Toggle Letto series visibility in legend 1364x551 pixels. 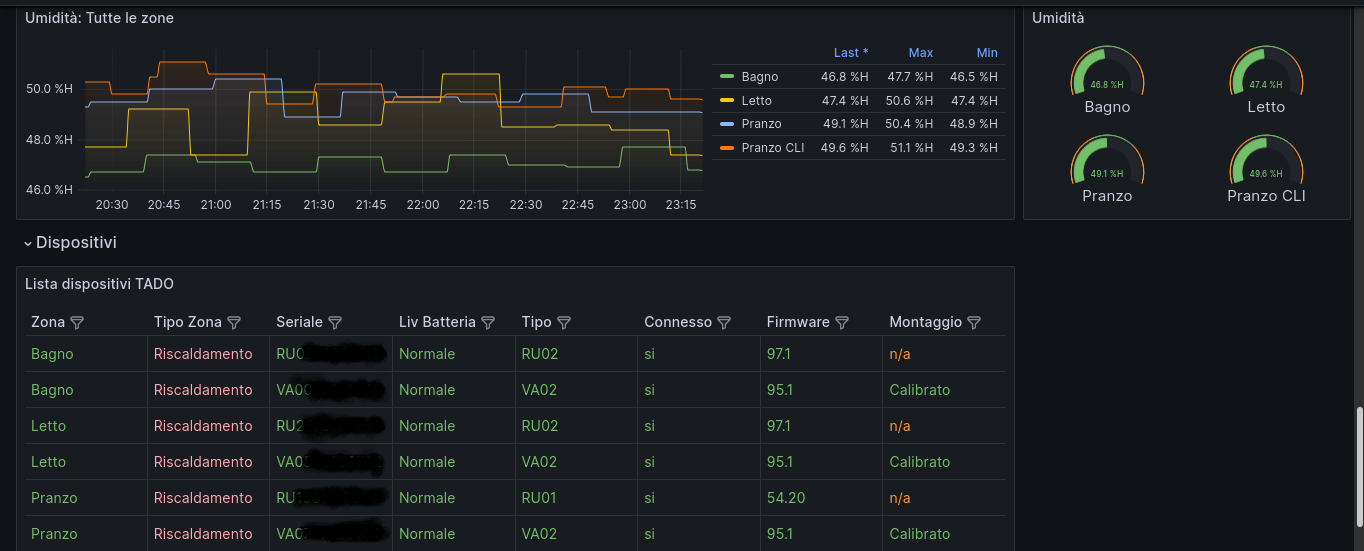[756, 101]
